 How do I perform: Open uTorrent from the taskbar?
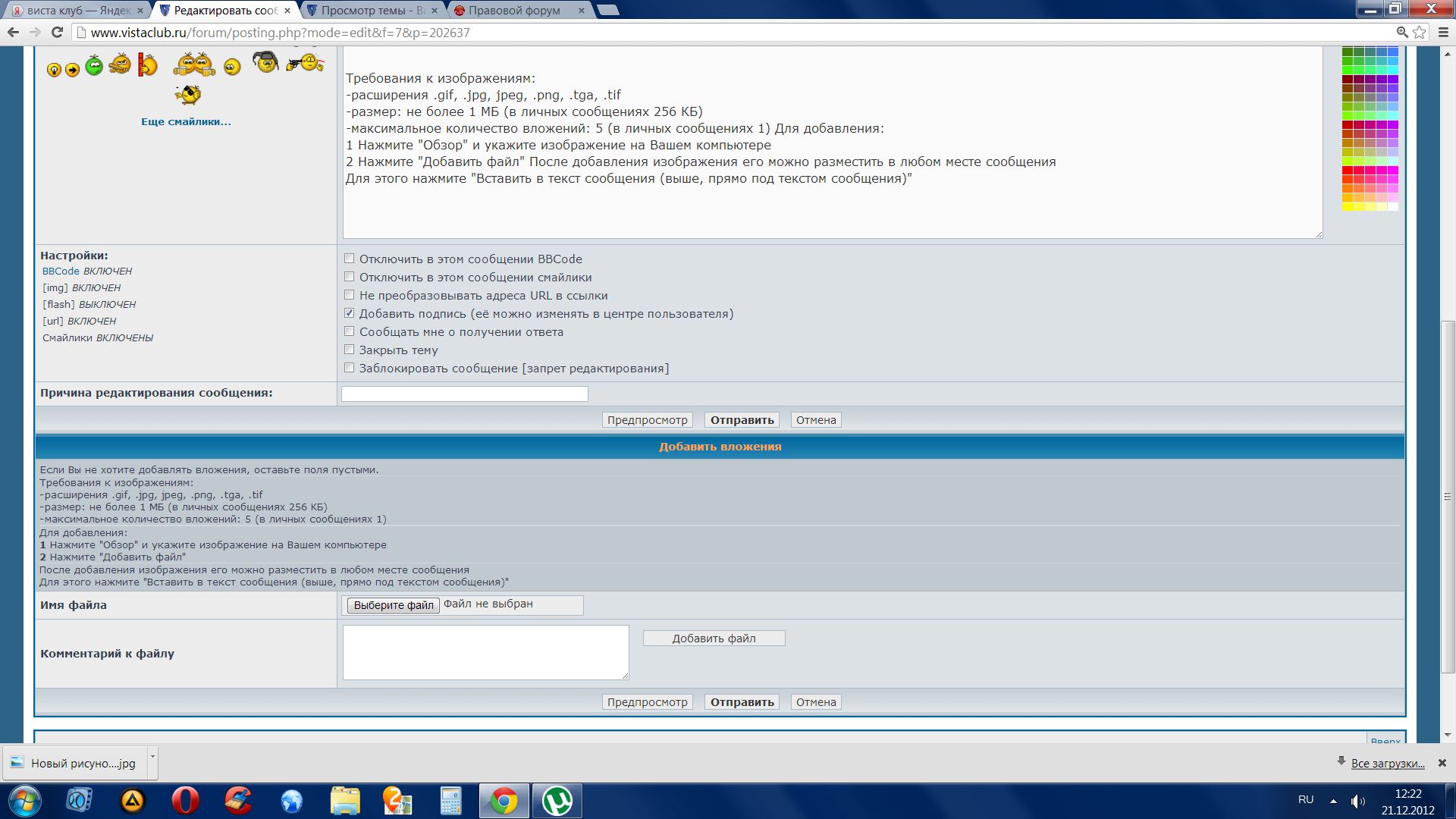557,801
